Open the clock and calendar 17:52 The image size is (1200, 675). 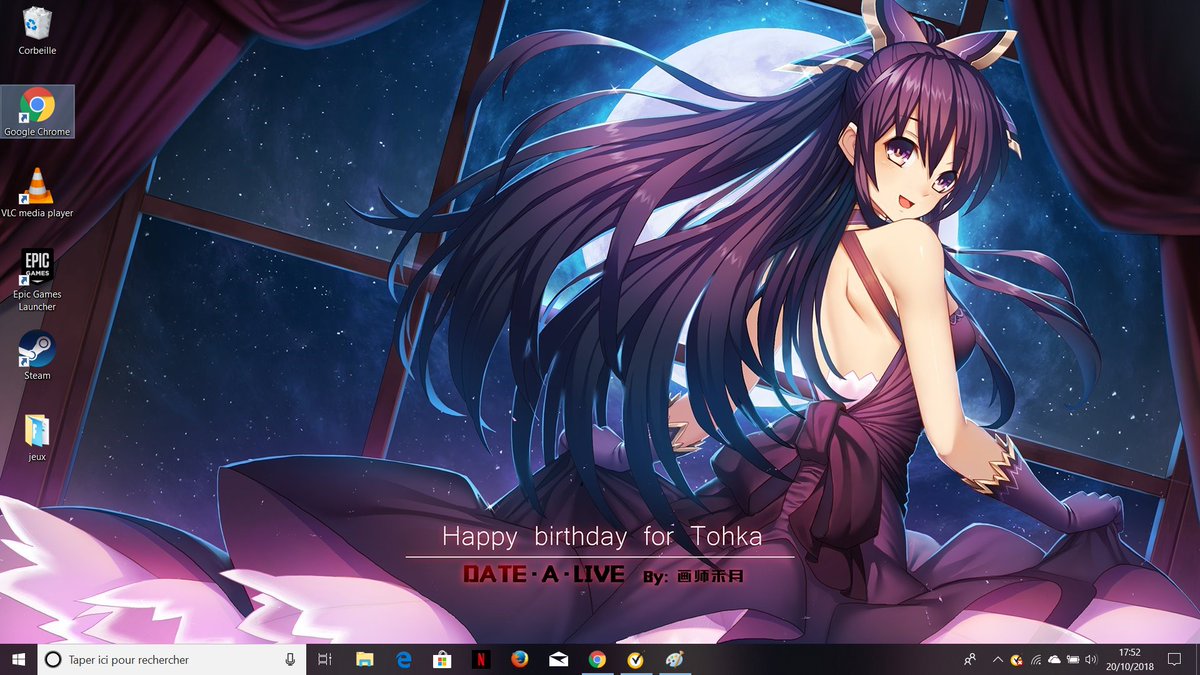pos(1129,659)
